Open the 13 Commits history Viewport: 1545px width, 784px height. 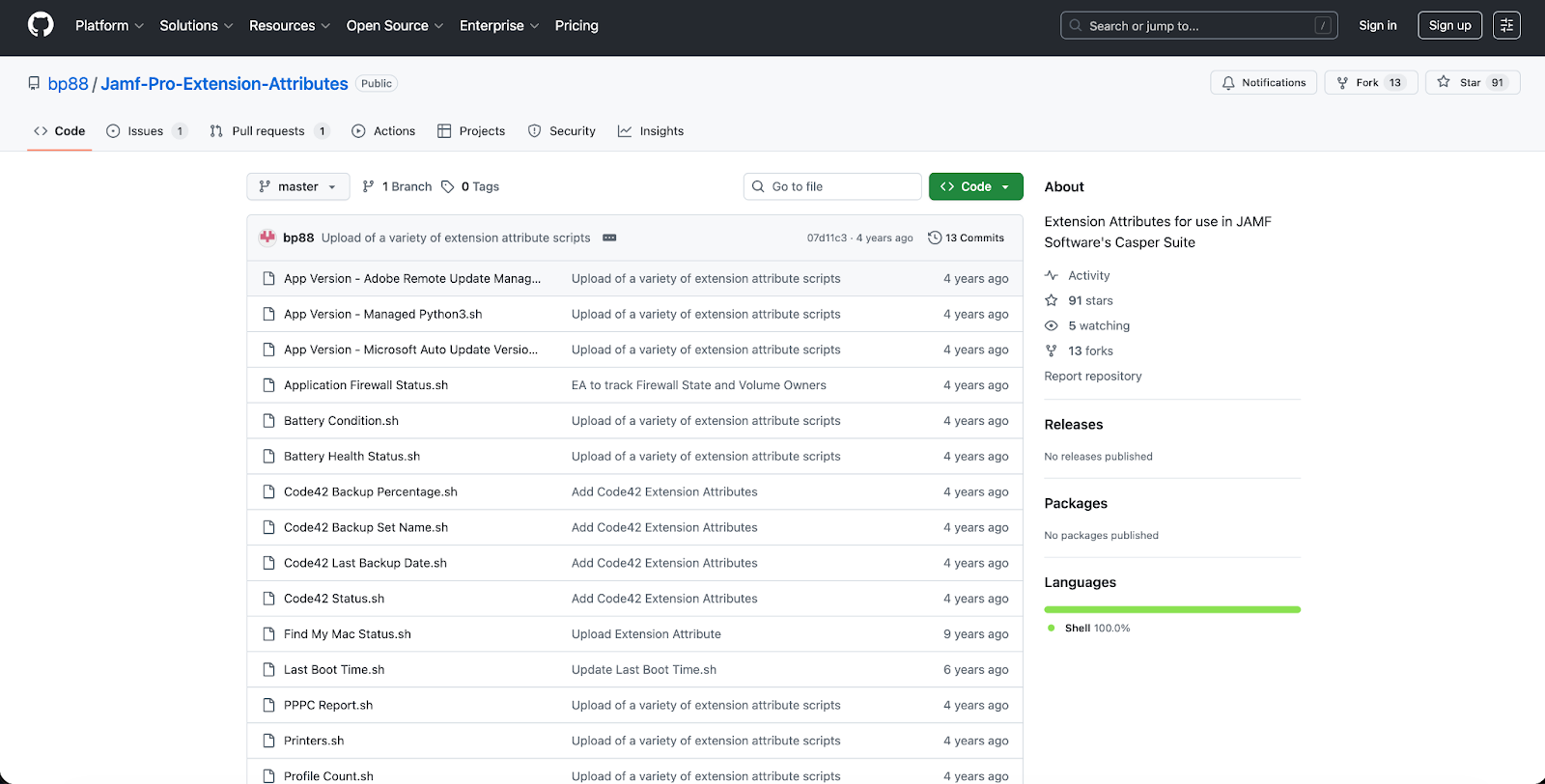coord(966,238)
